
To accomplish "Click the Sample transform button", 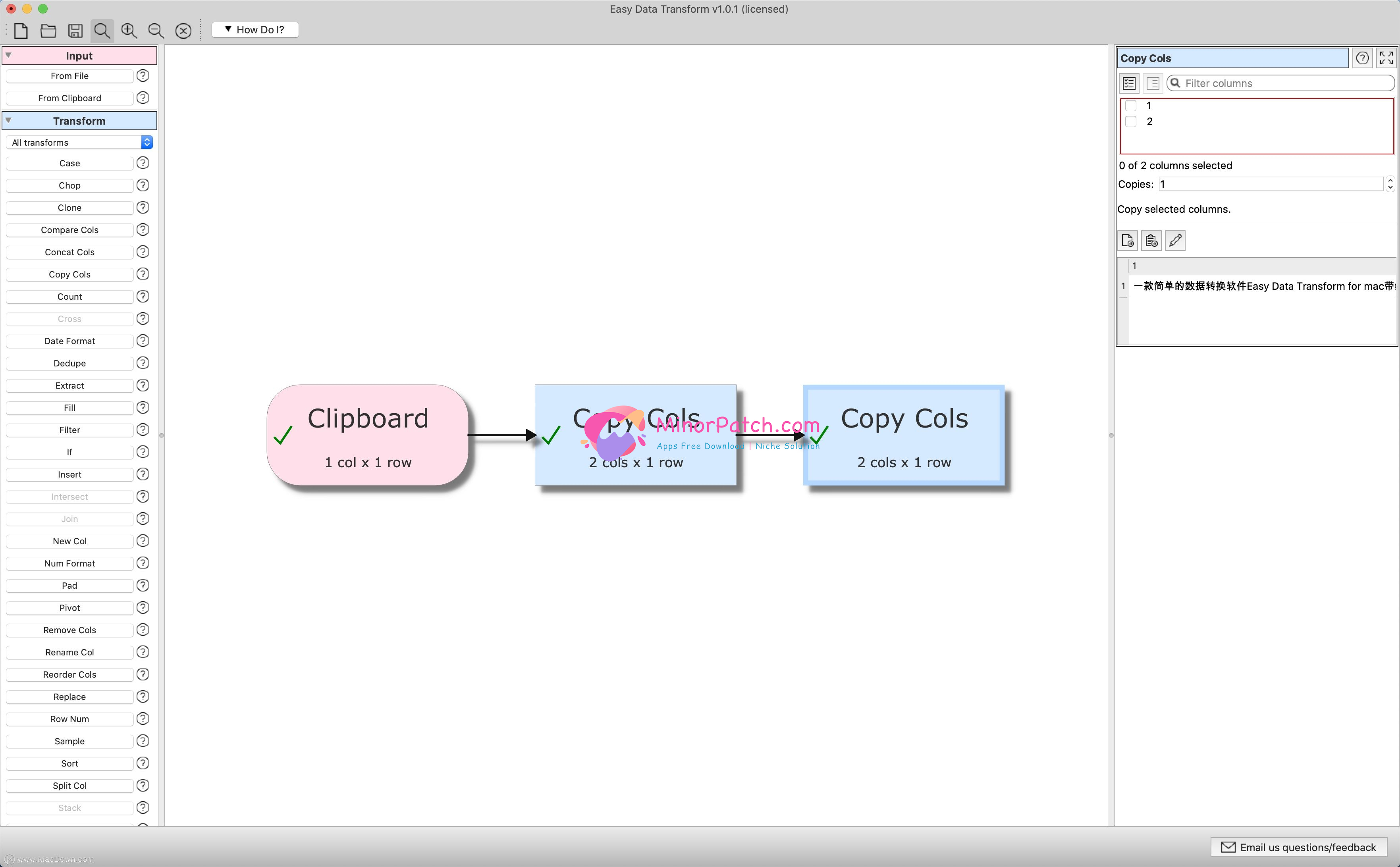I will coord(69,742).
